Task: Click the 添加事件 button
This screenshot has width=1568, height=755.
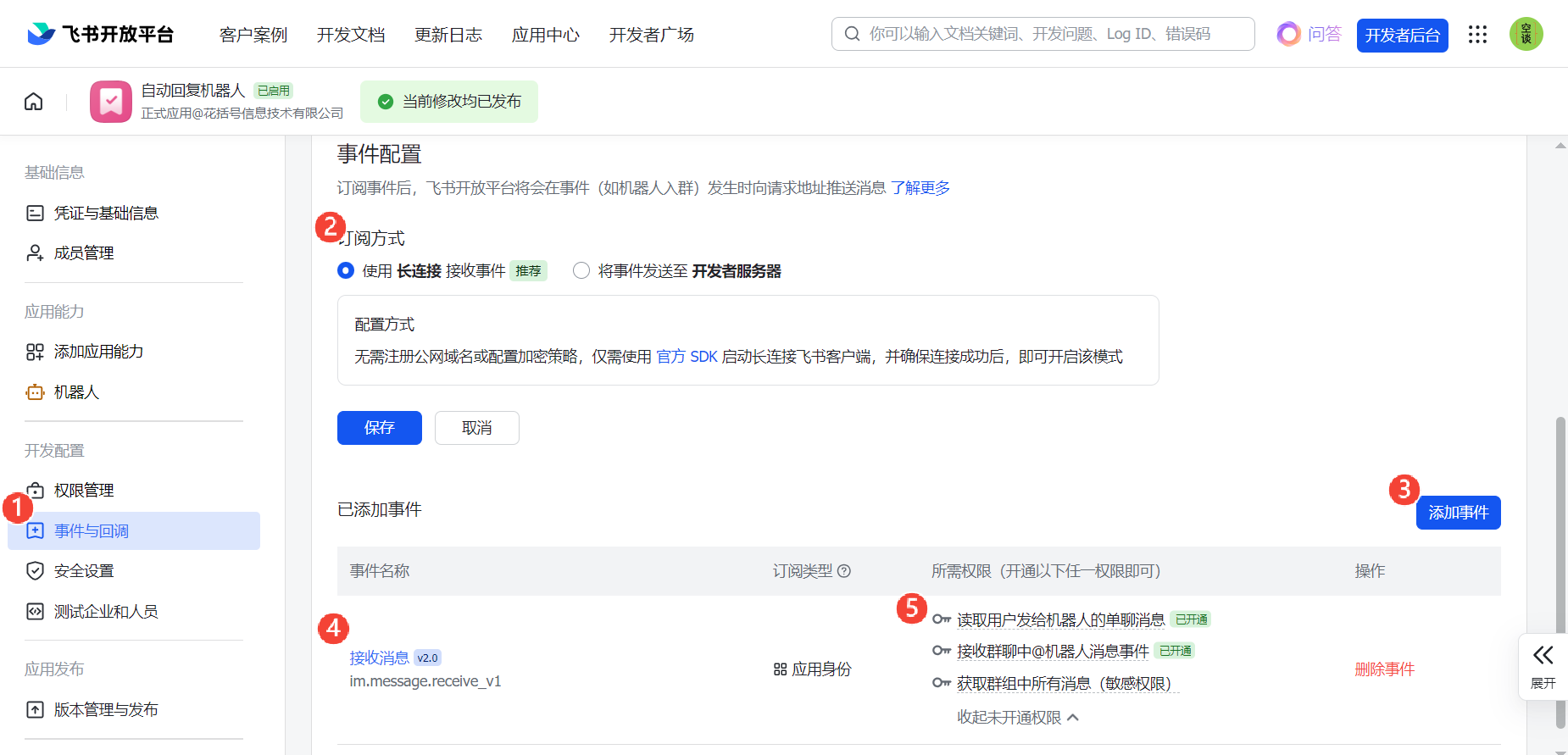Action: tap(1458, 513)
